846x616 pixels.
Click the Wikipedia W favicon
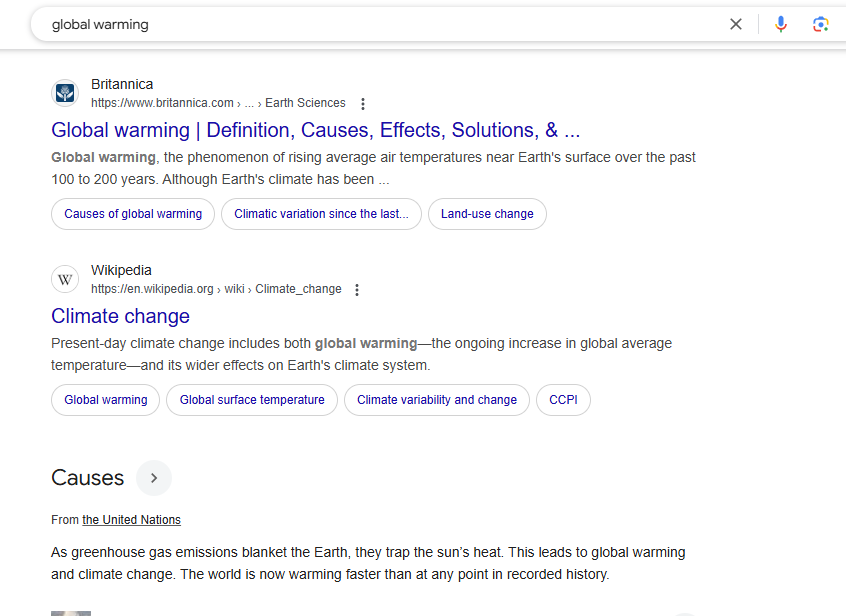(x=65, y=279)
